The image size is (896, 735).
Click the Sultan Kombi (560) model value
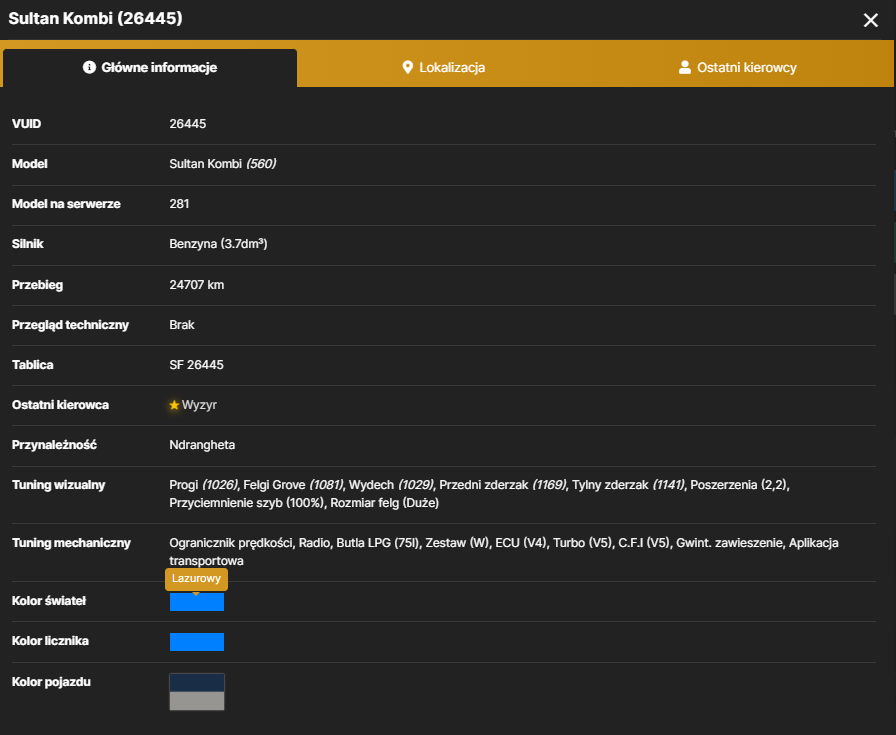(x=223, y=163)
